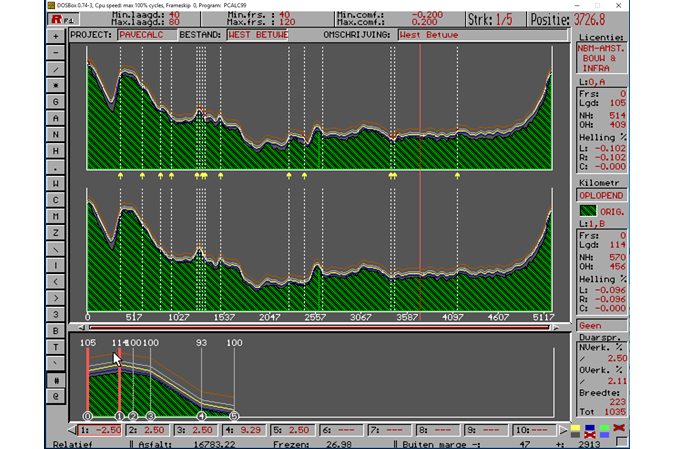Select the bright green color swatch

(604, 428)
